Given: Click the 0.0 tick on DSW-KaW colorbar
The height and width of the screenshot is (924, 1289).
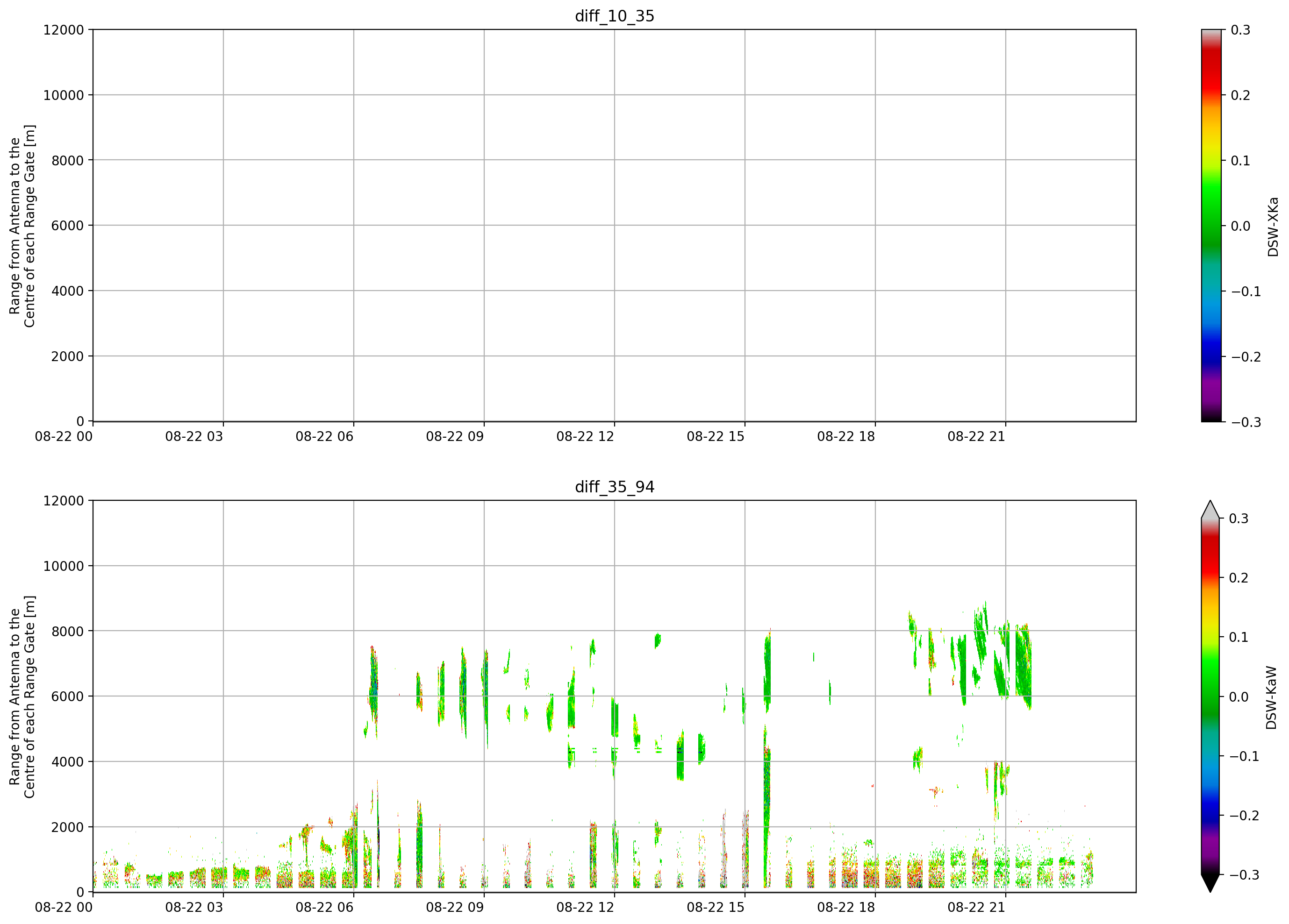Looking at the screenshot, I should (1239, 697).
